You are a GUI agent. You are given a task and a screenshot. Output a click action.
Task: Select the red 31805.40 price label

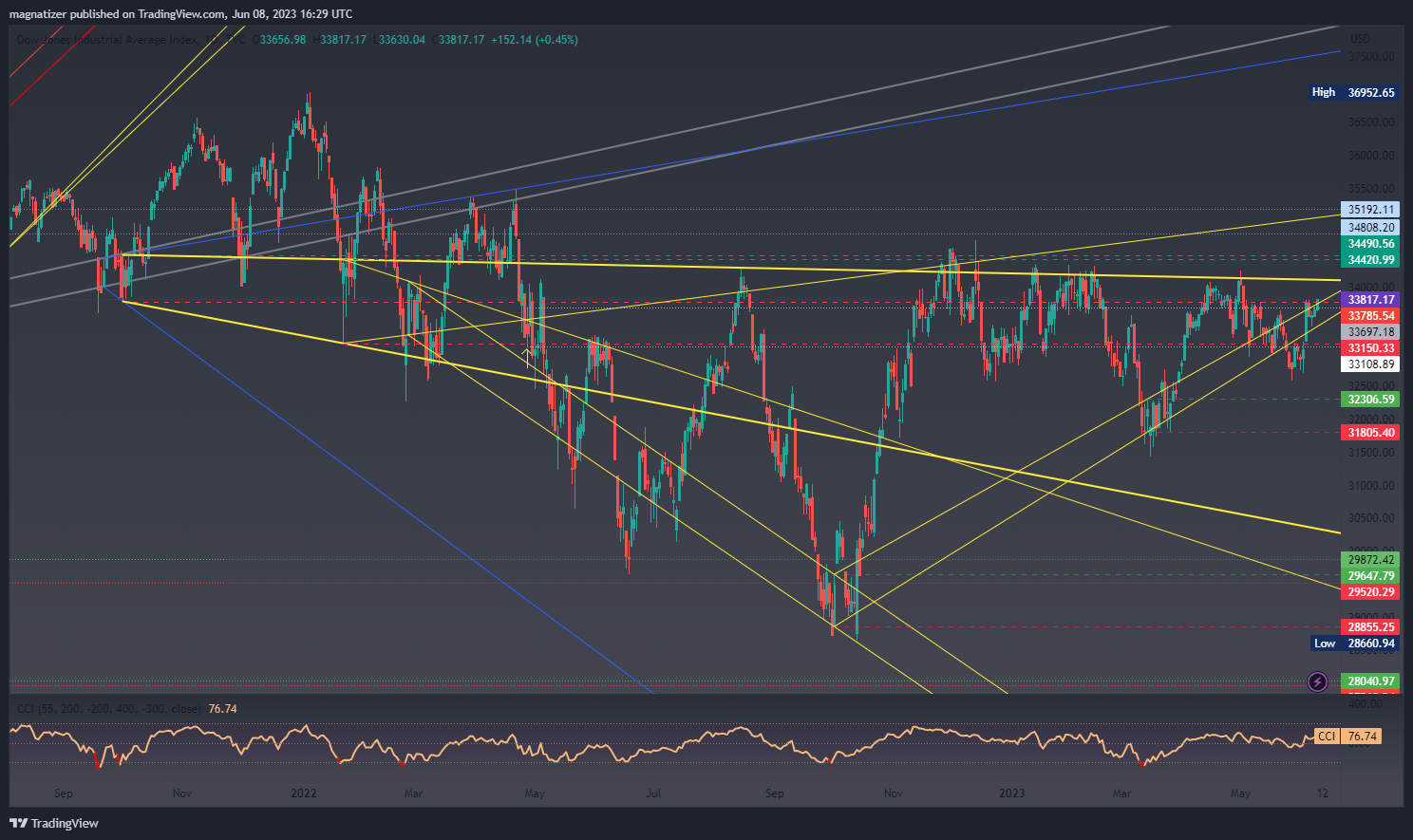tap(1370, 433)
